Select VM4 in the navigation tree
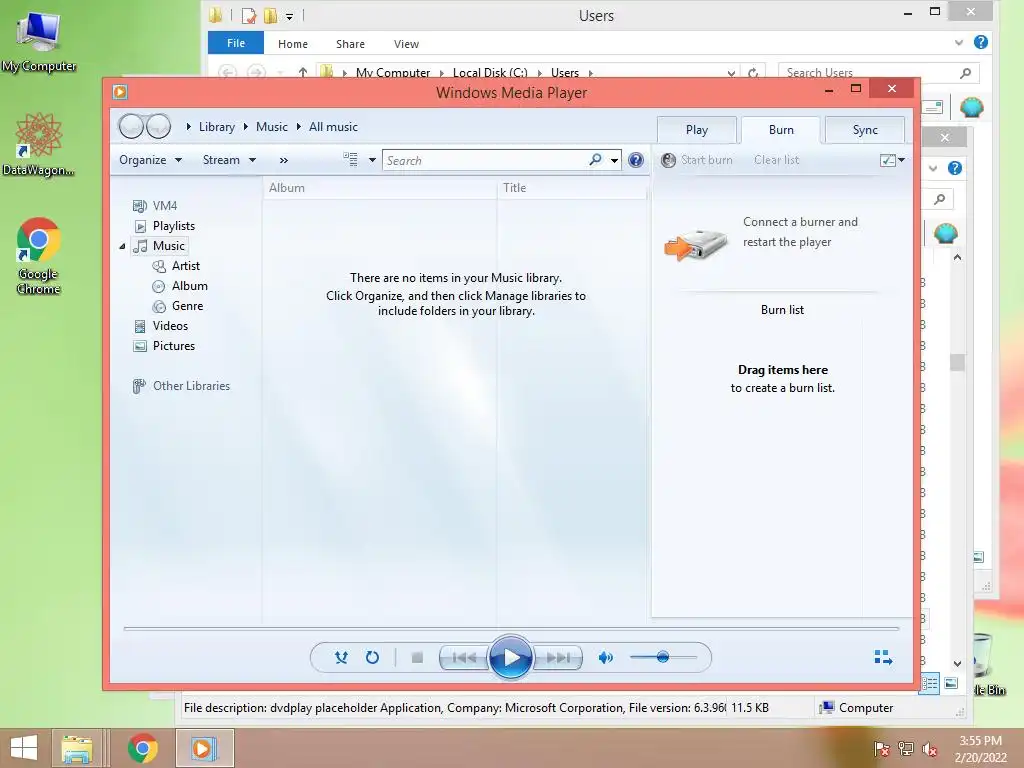Viewport: 1024px width, 768px height. point(155,206)
